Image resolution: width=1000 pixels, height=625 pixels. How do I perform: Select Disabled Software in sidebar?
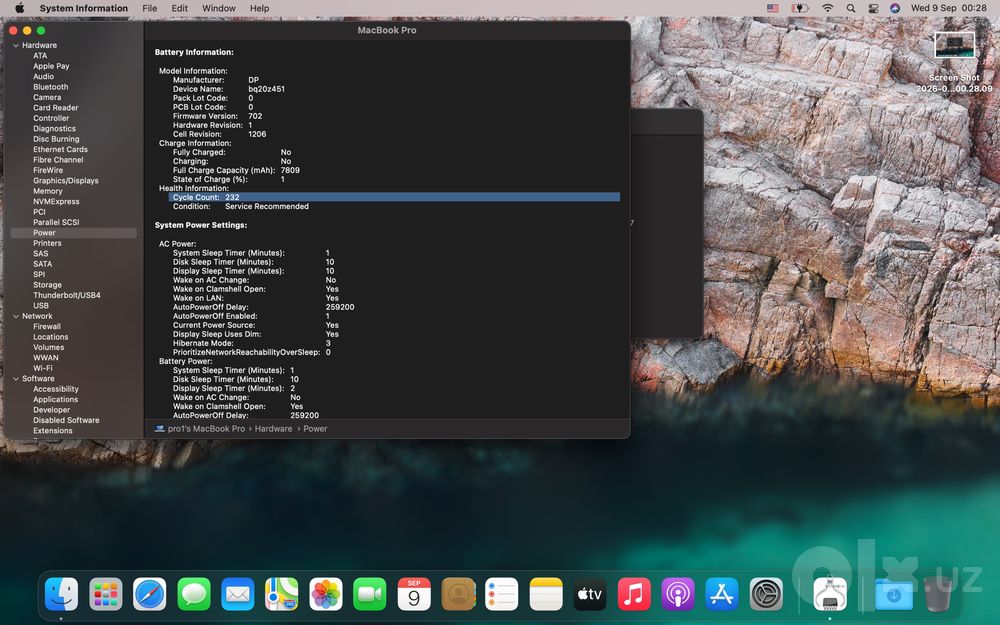point(66,420)
